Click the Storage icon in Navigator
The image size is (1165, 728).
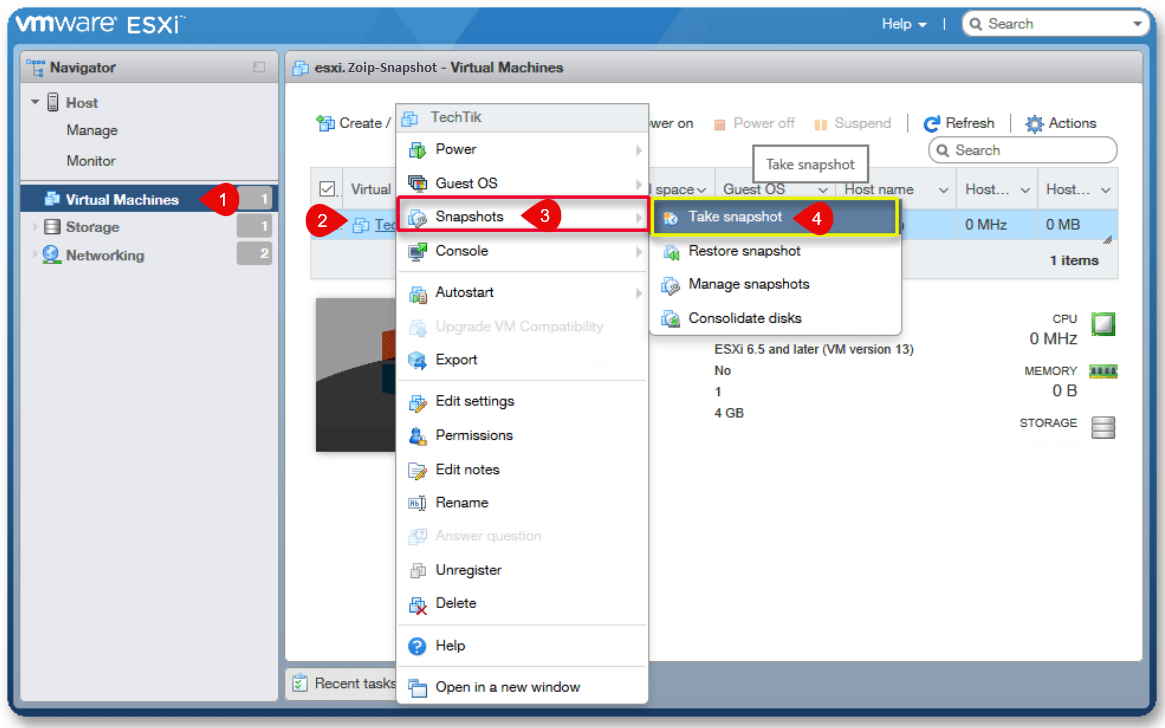(x=52, y=227)
